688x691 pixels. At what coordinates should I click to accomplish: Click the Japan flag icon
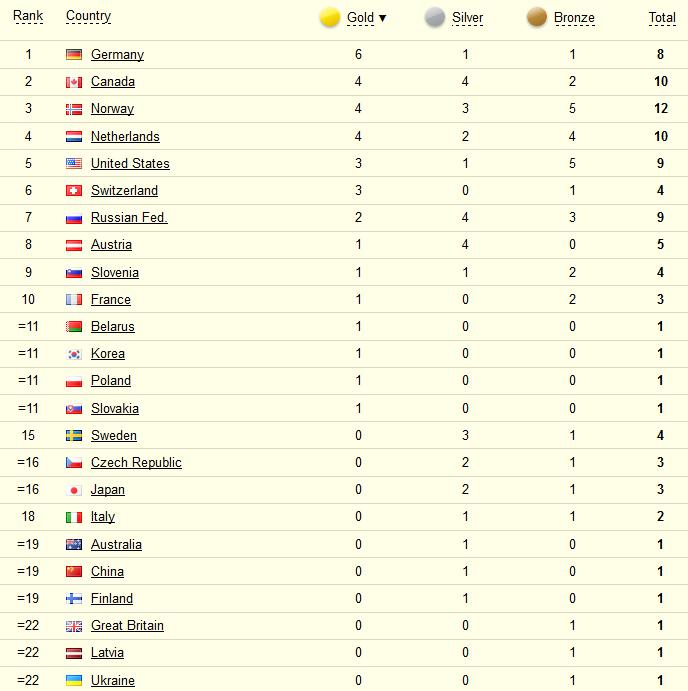74,490
